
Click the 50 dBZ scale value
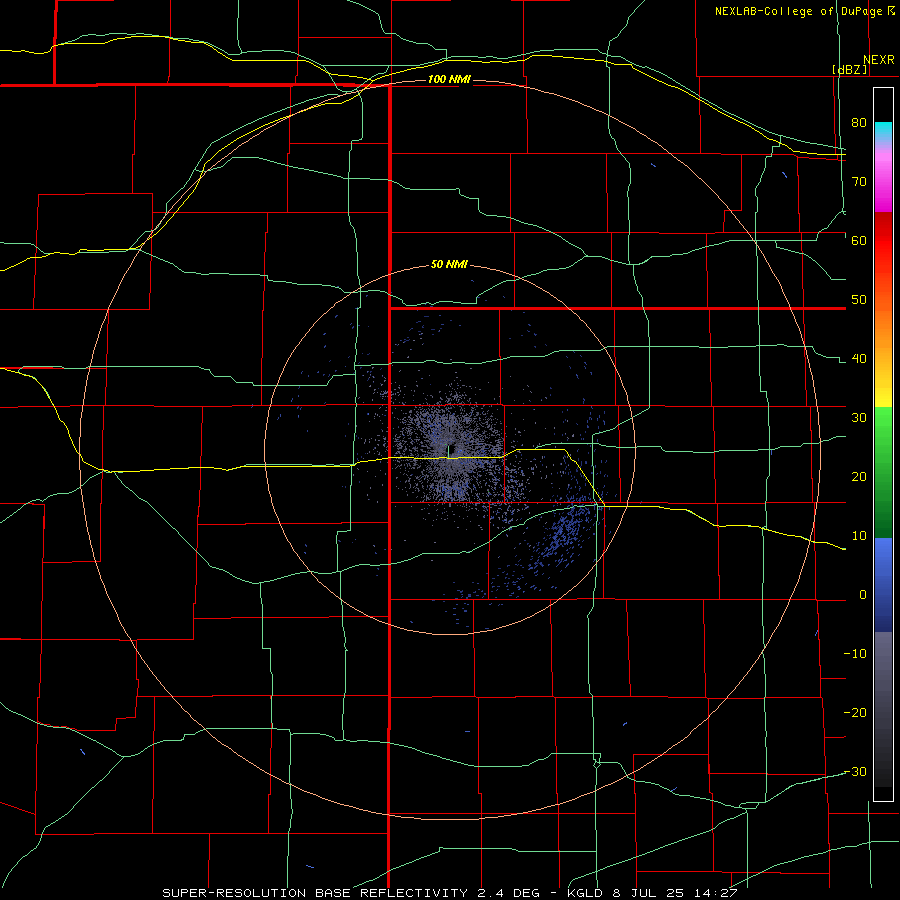pyautogui.click(x=859, y=300)
